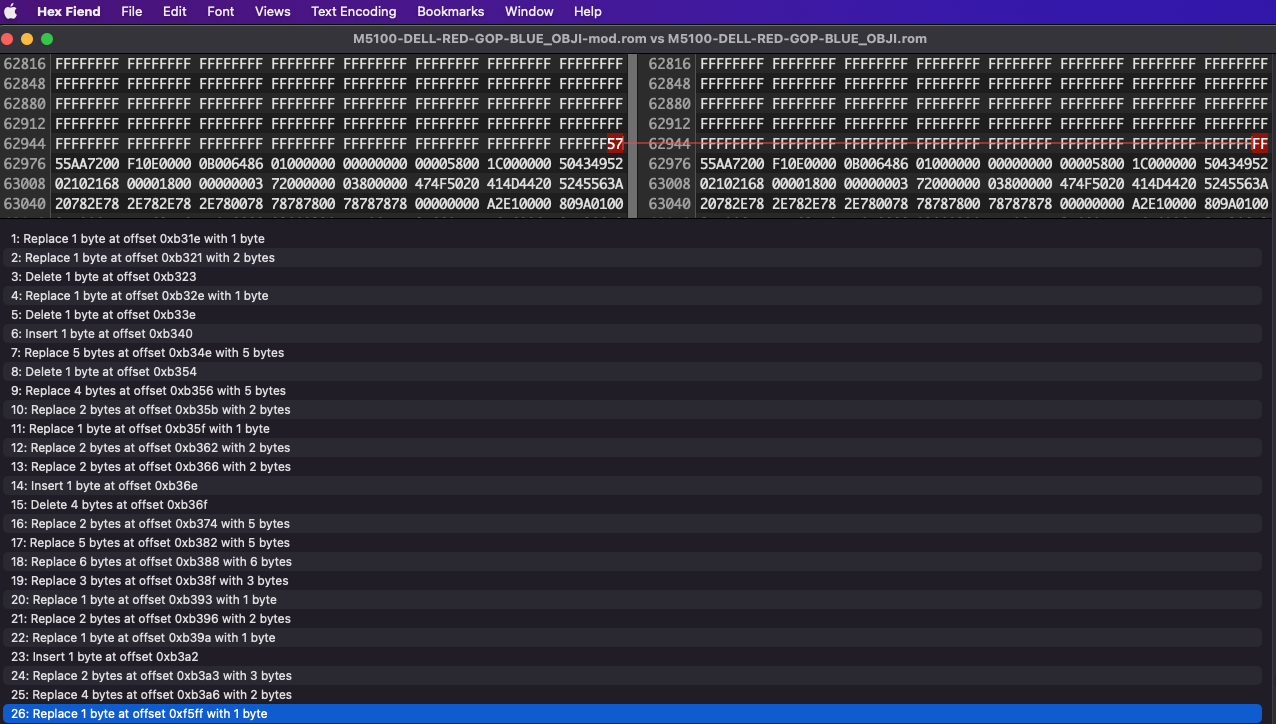
Task: Click bytes A2E10000 in right hex pane
Action: 1164,204
